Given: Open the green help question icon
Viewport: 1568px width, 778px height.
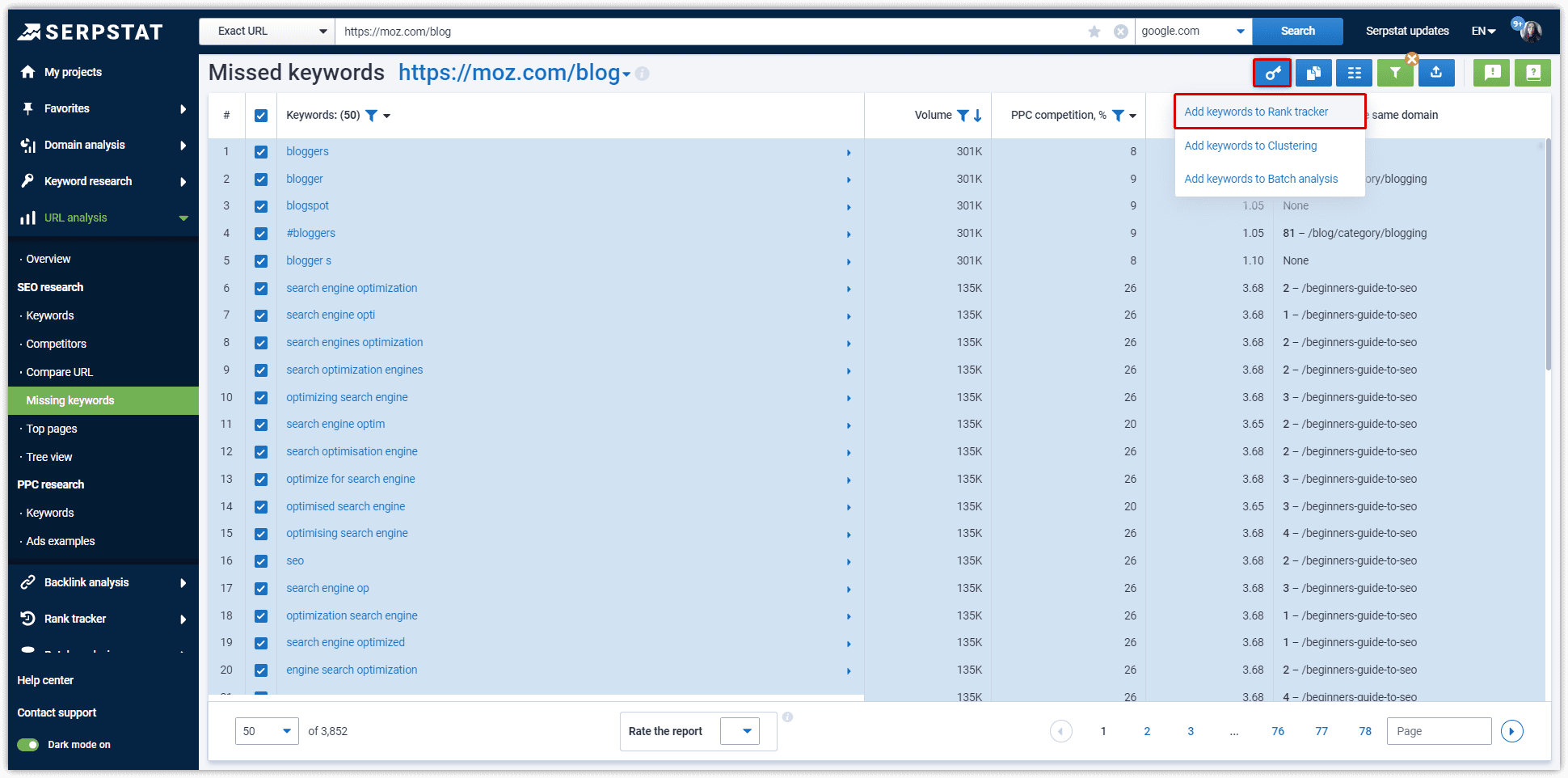Looking at the screenshot, I should click(1532, 73).
